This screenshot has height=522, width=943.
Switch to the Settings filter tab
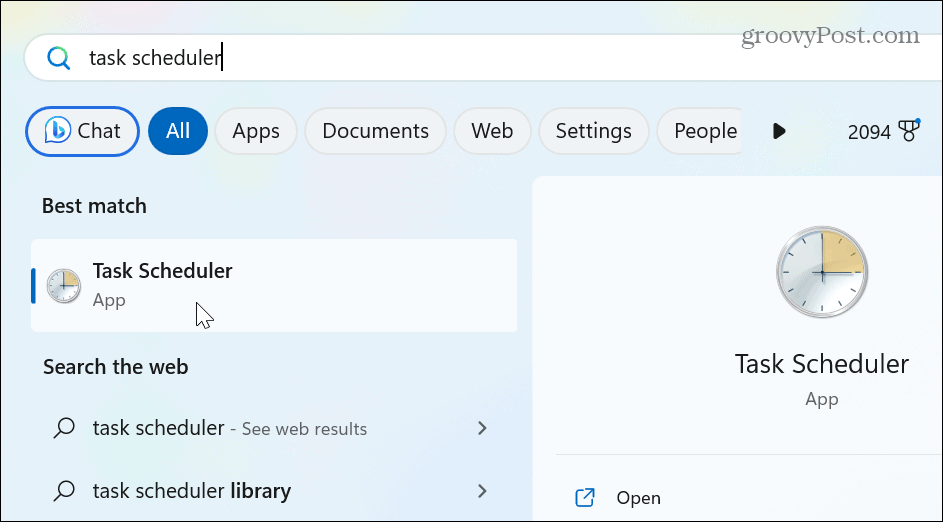tap(594, 131)
